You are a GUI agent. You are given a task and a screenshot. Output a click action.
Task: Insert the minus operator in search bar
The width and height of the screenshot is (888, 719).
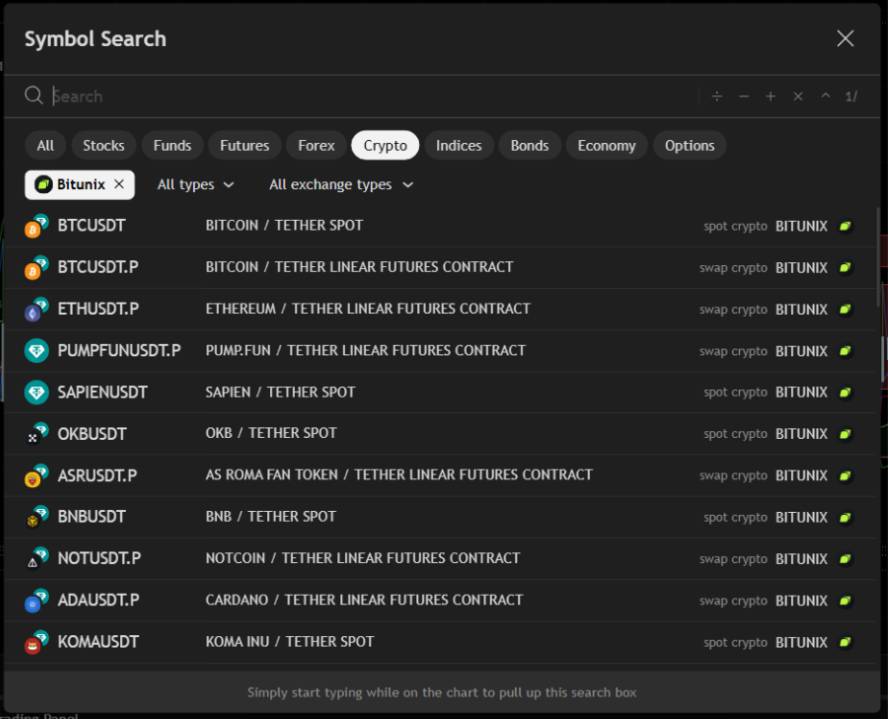pos(744,97)
